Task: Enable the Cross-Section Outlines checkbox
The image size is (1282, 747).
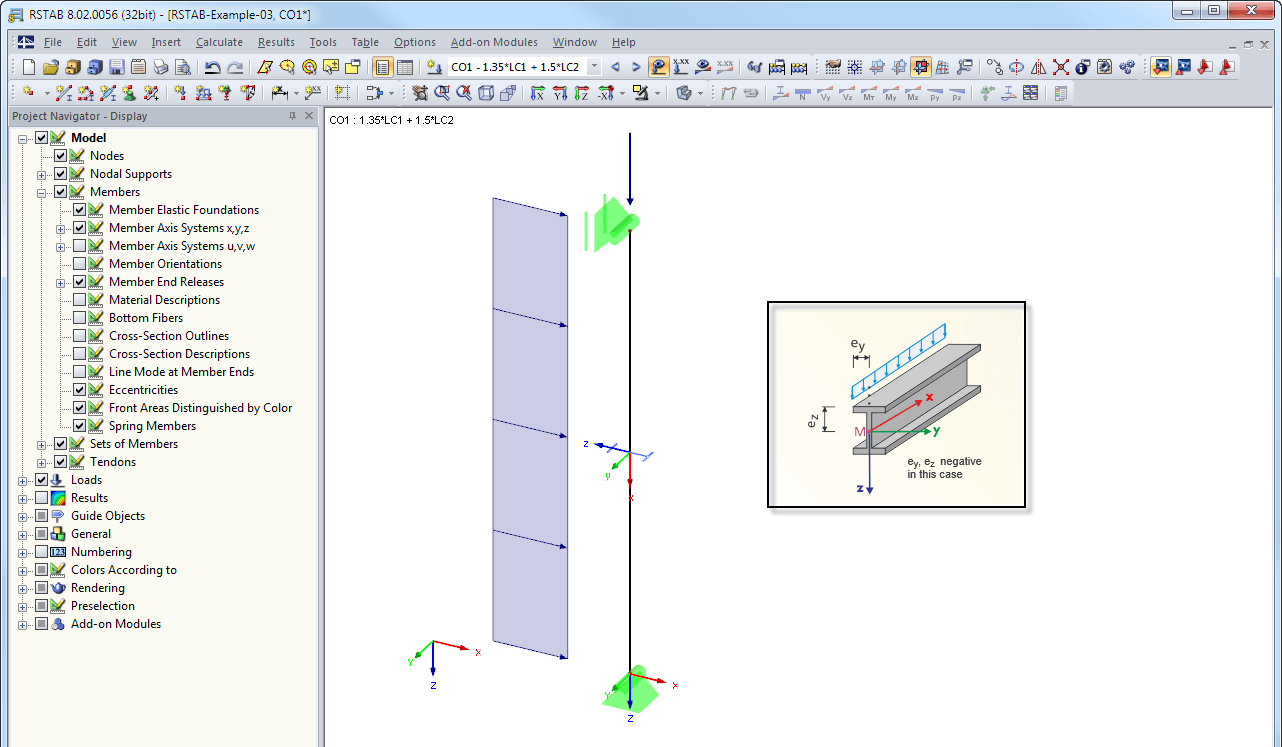Action: tap(79, 336)
